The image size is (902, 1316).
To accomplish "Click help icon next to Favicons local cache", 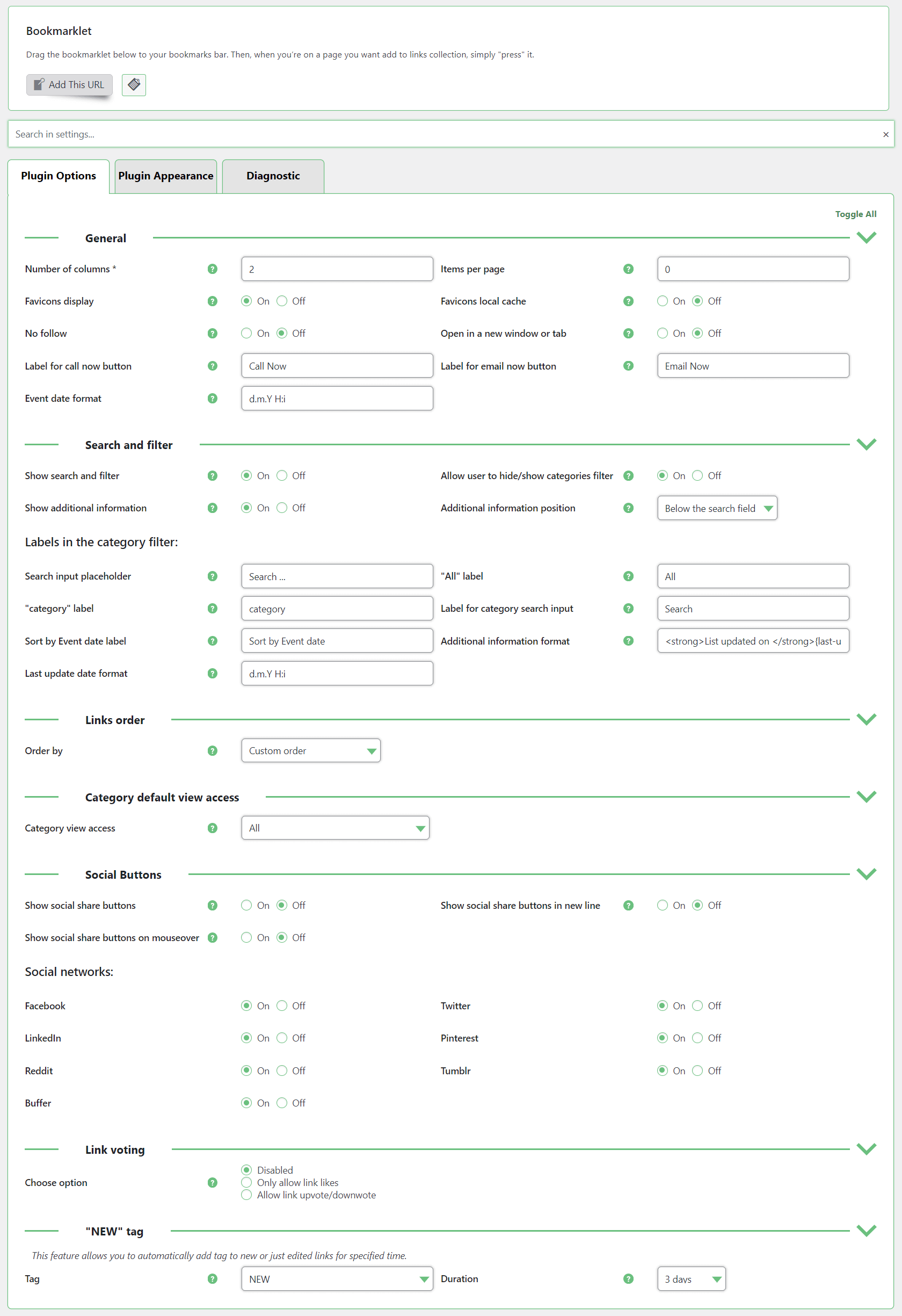I will pos(628,301).
